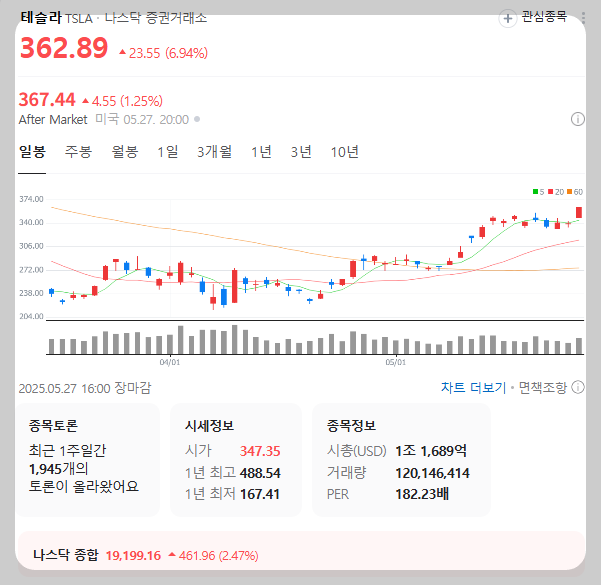Screen dimensions: 601x585
Task: Click the 1년 최고 value 488.54
Action: coord(260,473)
